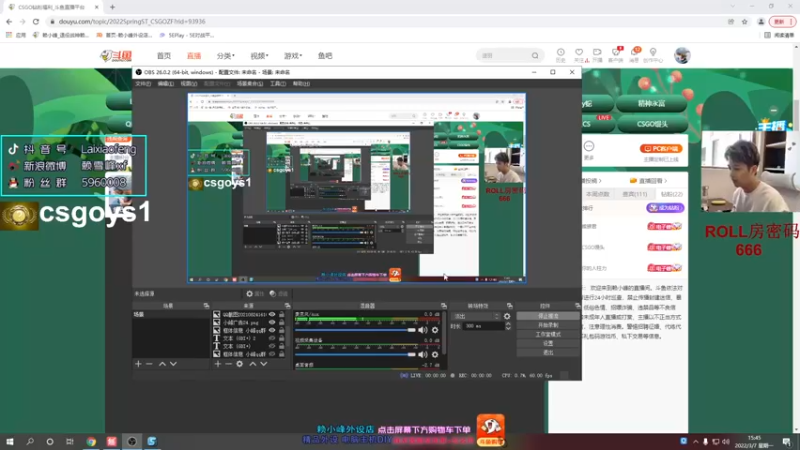This screenshot has height=450, width=800.
Task: Toggle lock on 文本 (GDI+) 2 source
Action: pos(282,338)
